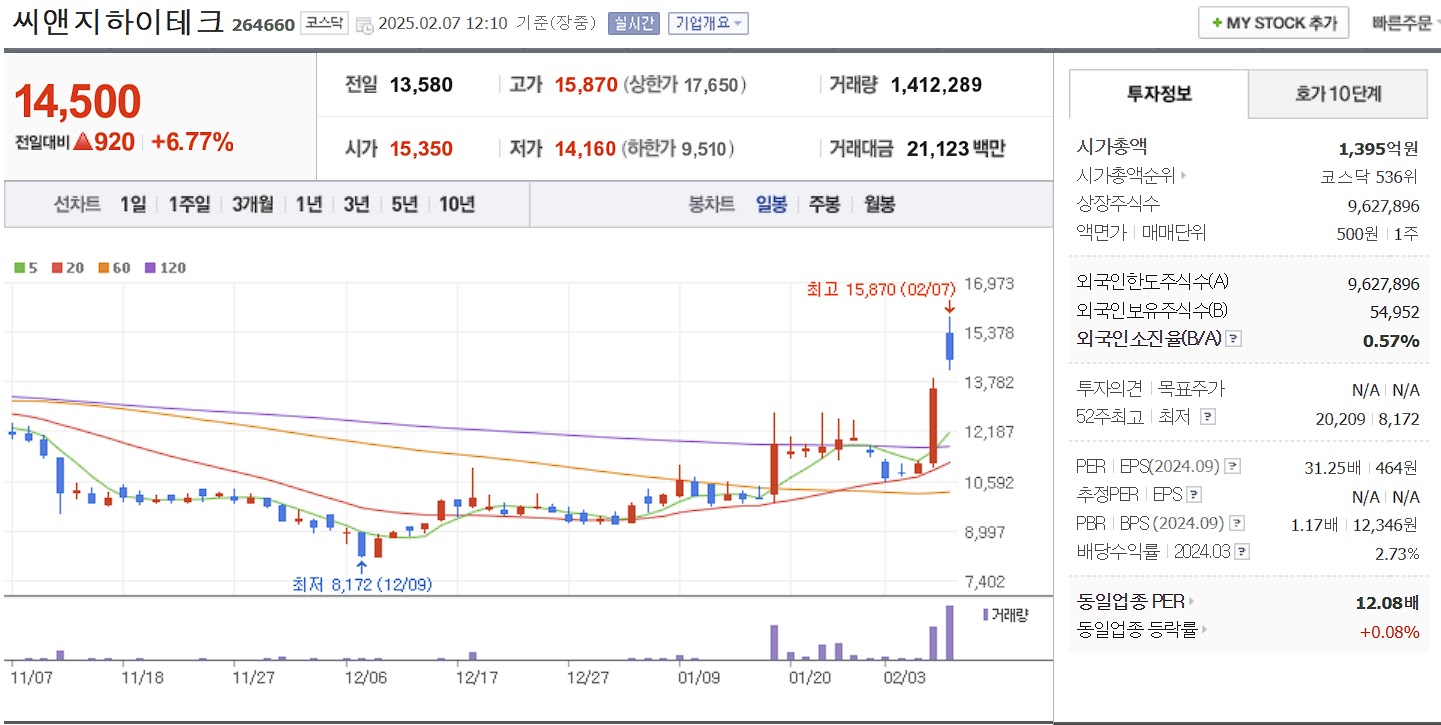Screen dimensions: 1441x725
Task: Click the 최저 8,172 (12/09) chart marker
Action: coord(362,583)
